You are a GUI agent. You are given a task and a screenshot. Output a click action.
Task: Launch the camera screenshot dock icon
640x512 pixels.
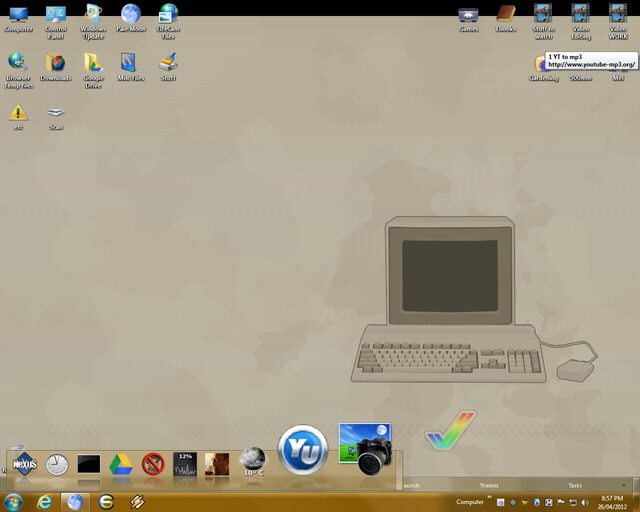pyautogui.click(x=365, y=450)
